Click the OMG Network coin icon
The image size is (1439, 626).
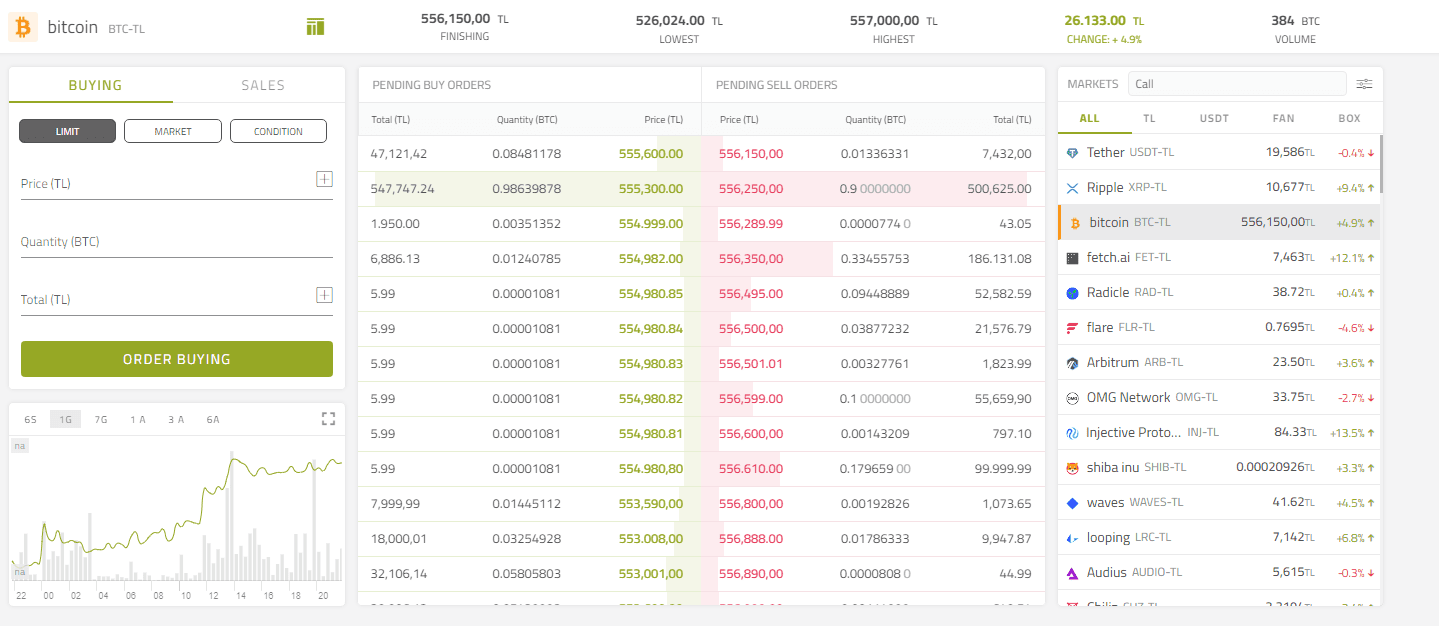click(x=1073, y=398)
